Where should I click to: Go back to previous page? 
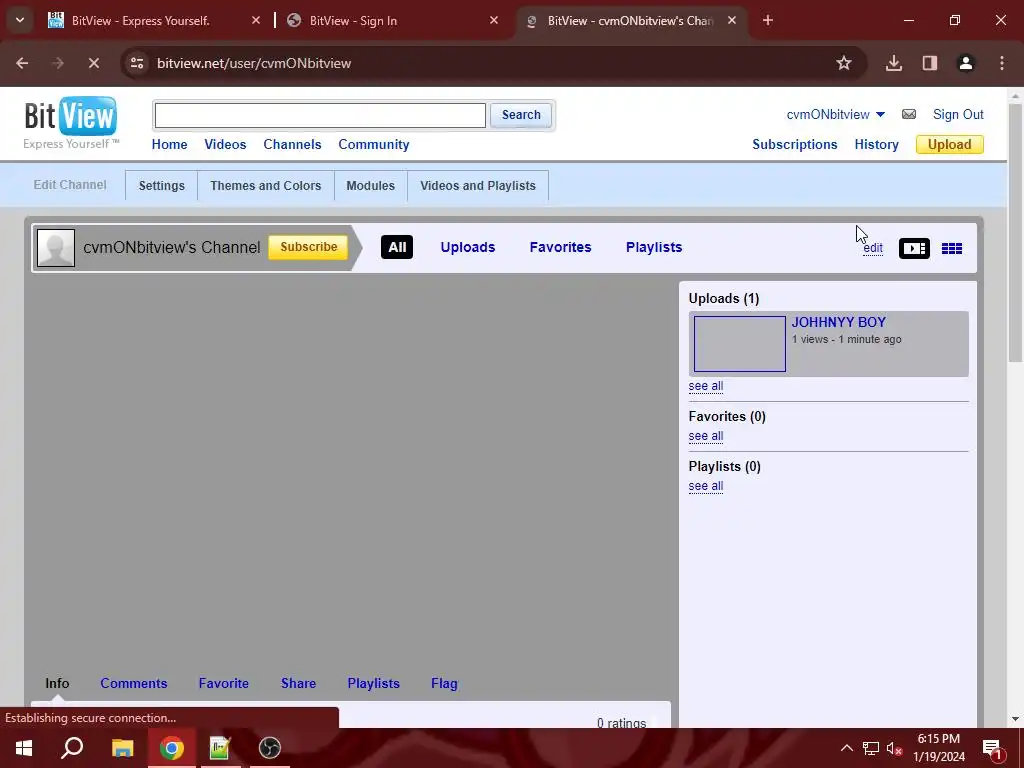[22, 63]
